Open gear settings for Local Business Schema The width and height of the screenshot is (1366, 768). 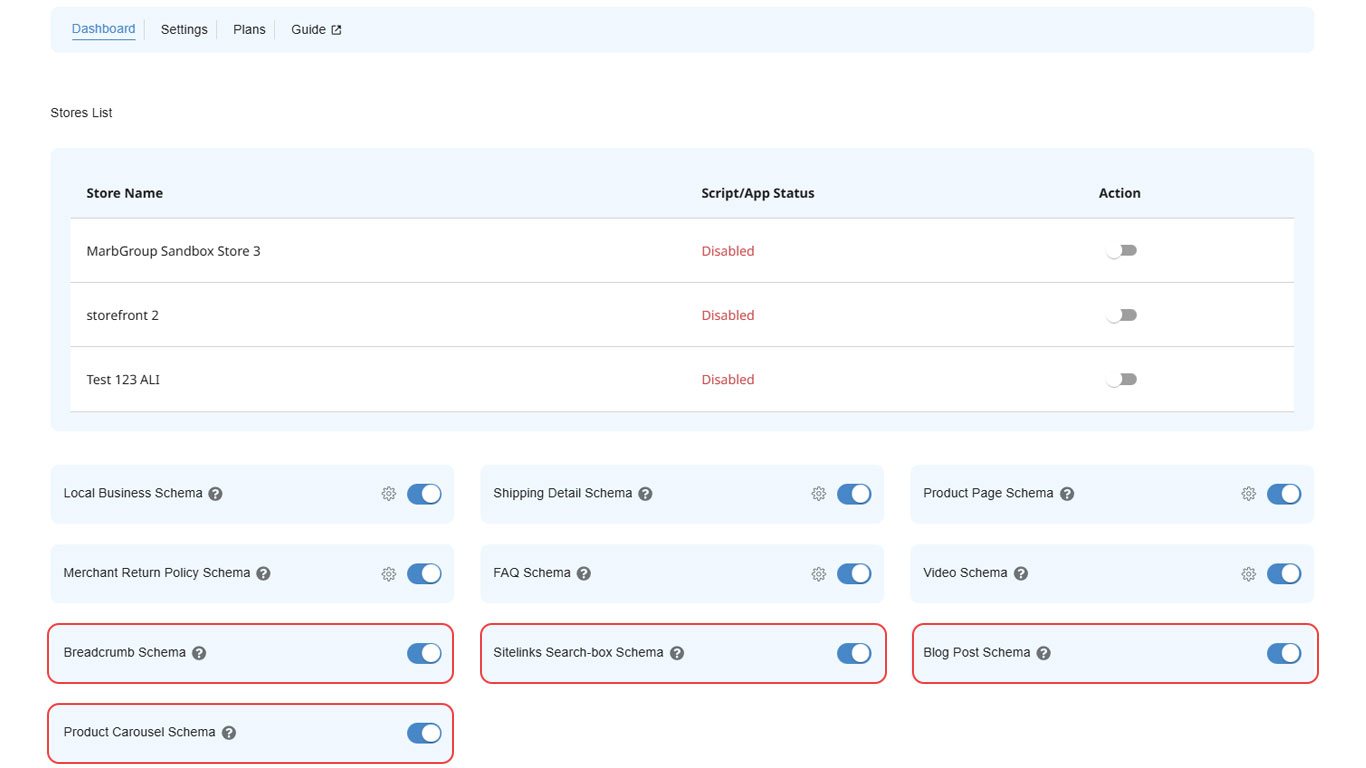(389, 493)
